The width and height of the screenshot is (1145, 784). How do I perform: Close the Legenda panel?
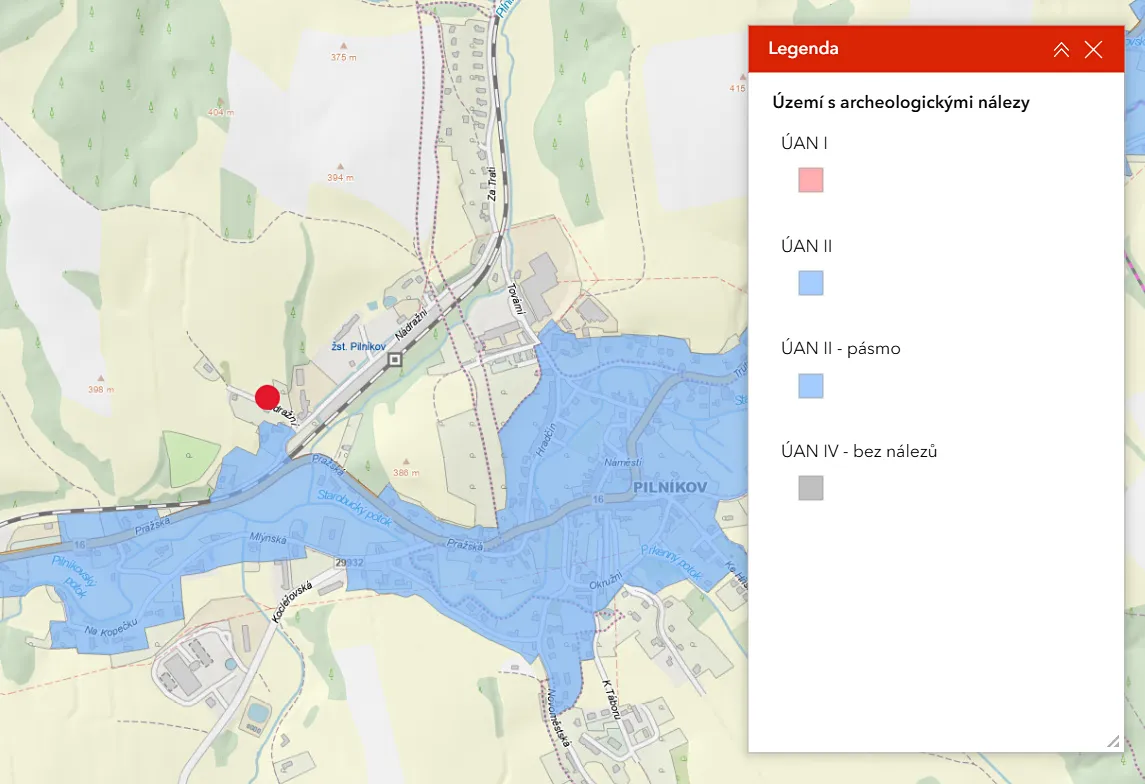click(x=1093, y=49)
